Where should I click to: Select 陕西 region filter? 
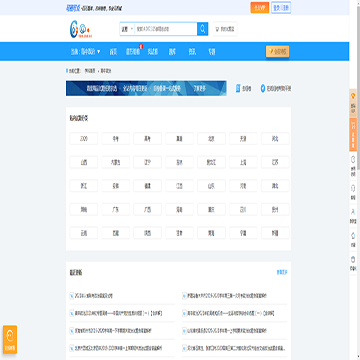pos(148,233)
